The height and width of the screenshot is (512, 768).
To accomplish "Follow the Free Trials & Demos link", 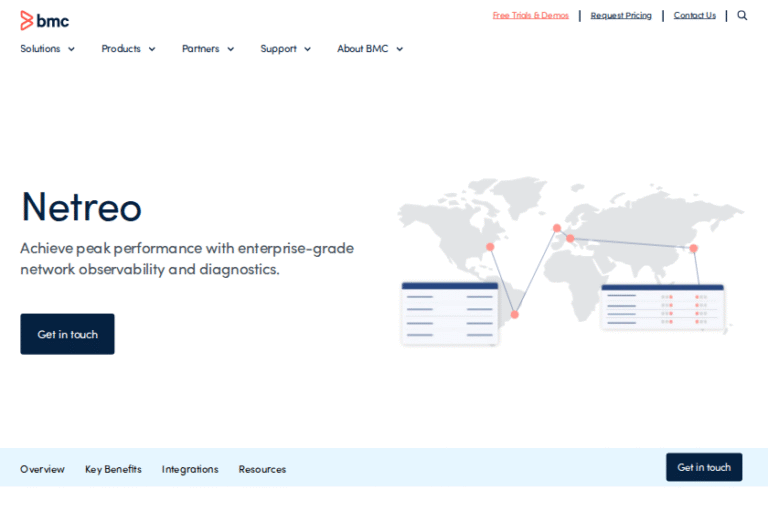I will click(530, 15).
